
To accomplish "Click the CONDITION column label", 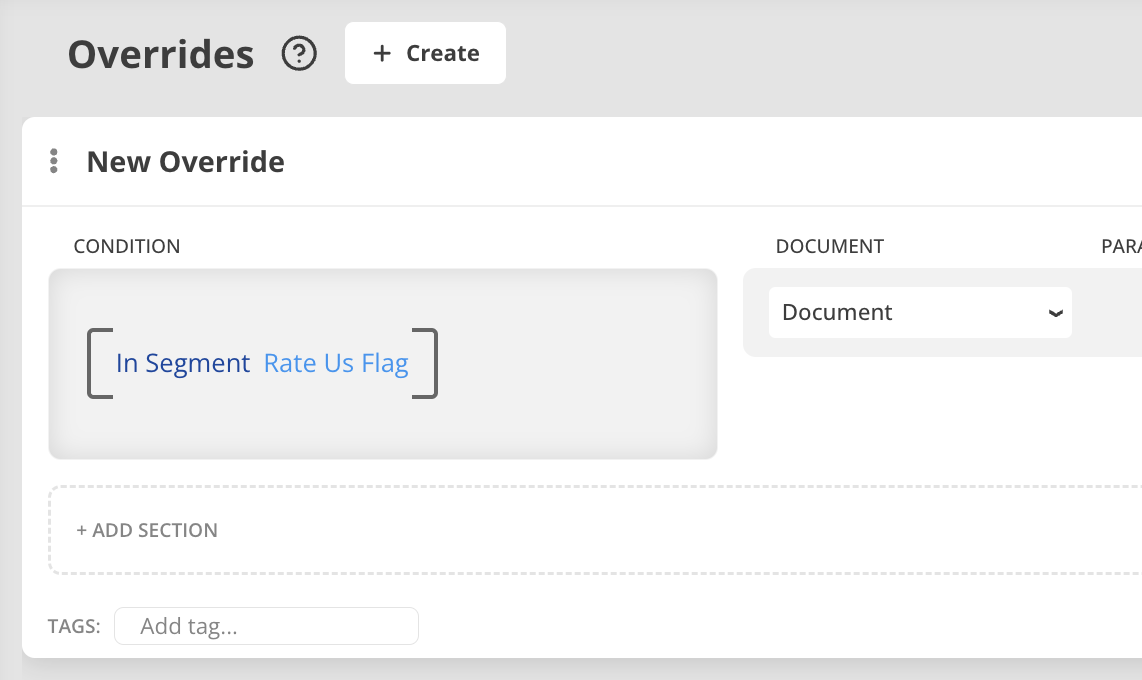I will click(127, 247).
